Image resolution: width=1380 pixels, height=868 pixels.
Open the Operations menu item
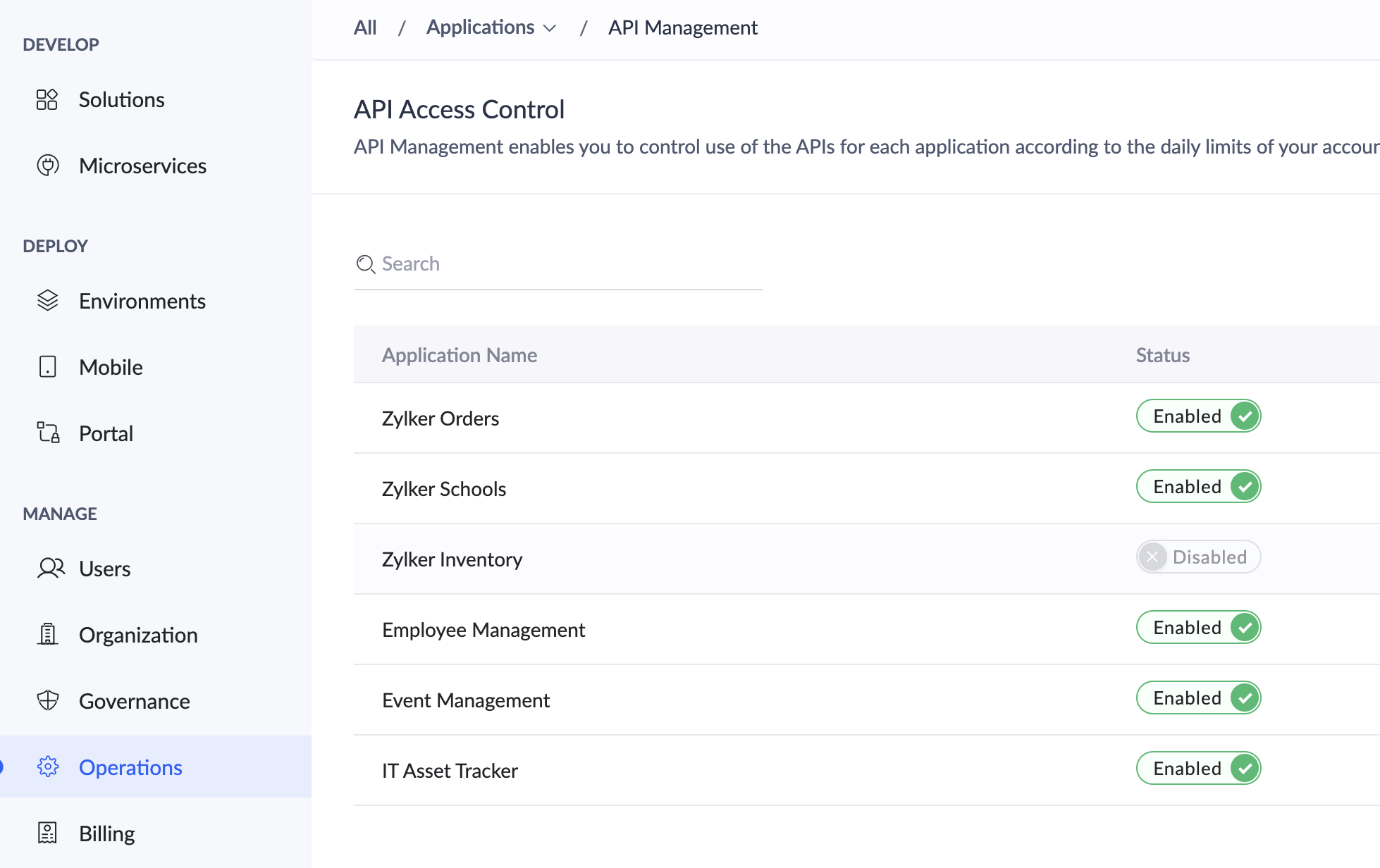pyautogui.click(x=130, y=767)
